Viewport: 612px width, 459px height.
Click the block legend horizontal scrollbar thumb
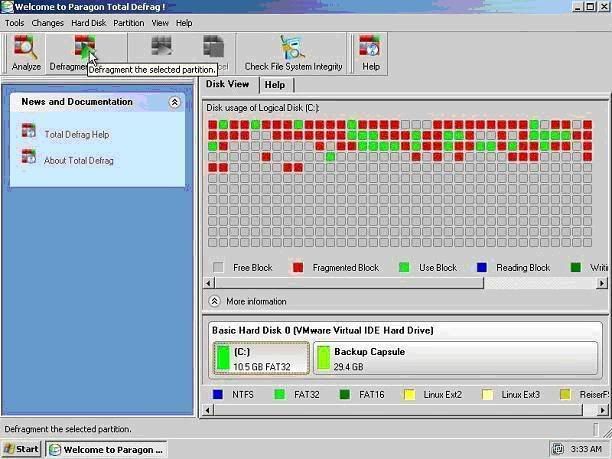349,283
